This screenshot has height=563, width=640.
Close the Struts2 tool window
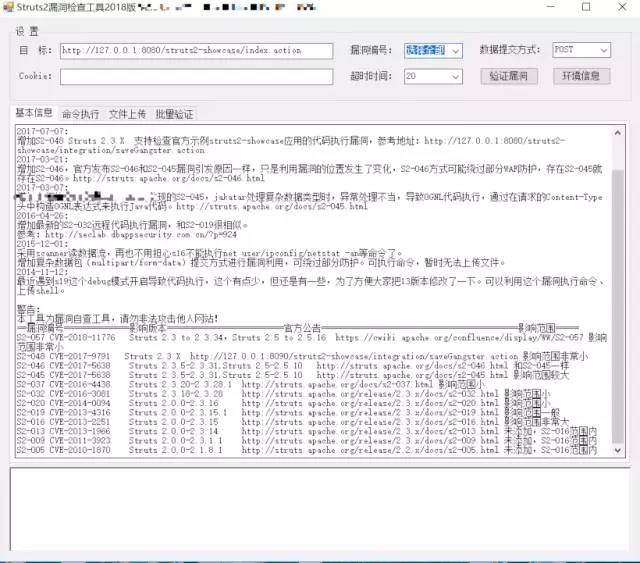pos(622,7)
